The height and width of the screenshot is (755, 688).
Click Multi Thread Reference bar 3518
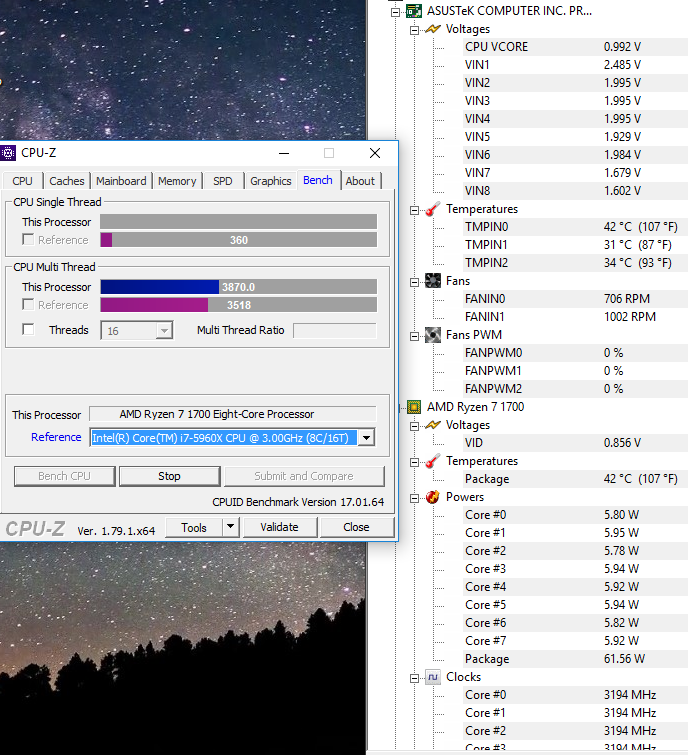239,305
